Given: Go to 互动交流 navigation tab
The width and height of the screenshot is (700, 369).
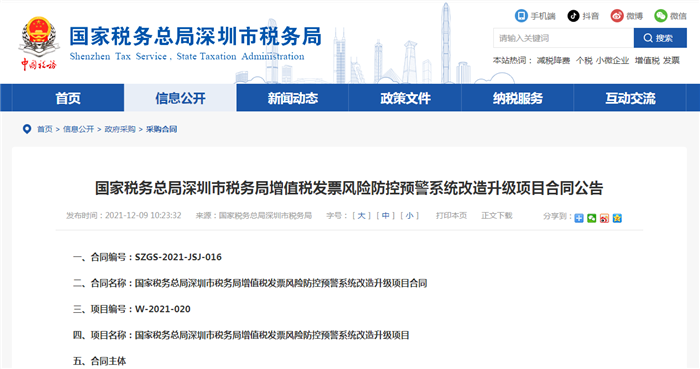Looking at the screenshot, I should click(630, 98).
